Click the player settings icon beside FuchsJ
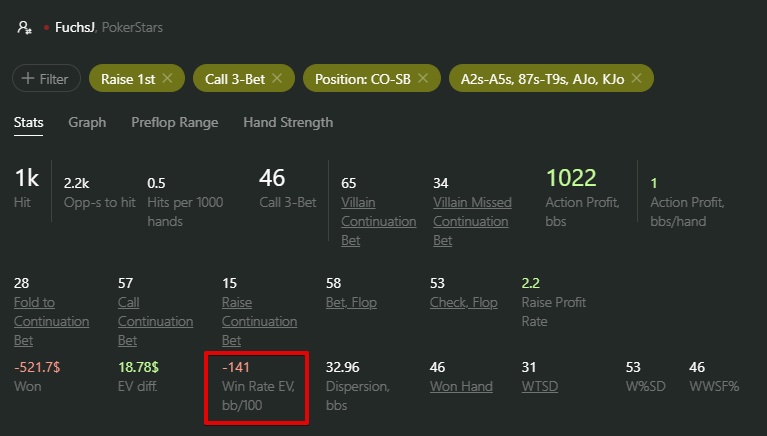The width and height of the screenshot is (767, 436). point(24,27)
